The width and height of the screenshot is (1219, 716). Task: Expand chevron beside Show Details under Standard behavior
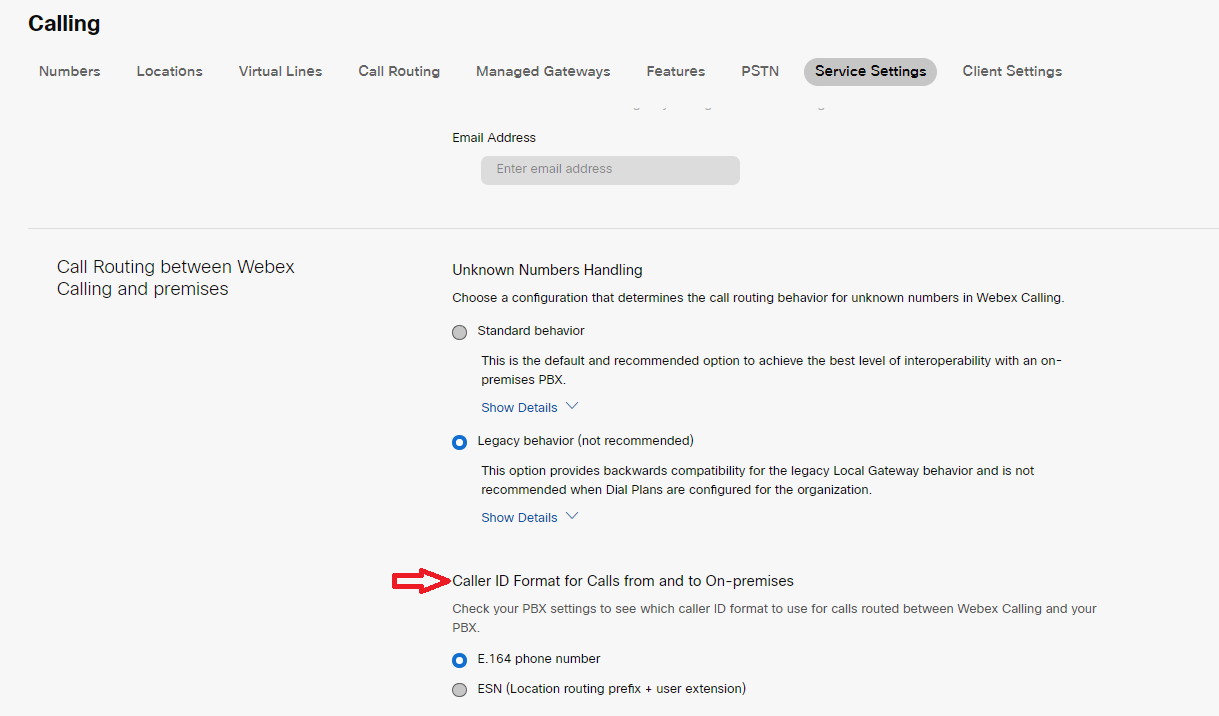tap(572, 407)
